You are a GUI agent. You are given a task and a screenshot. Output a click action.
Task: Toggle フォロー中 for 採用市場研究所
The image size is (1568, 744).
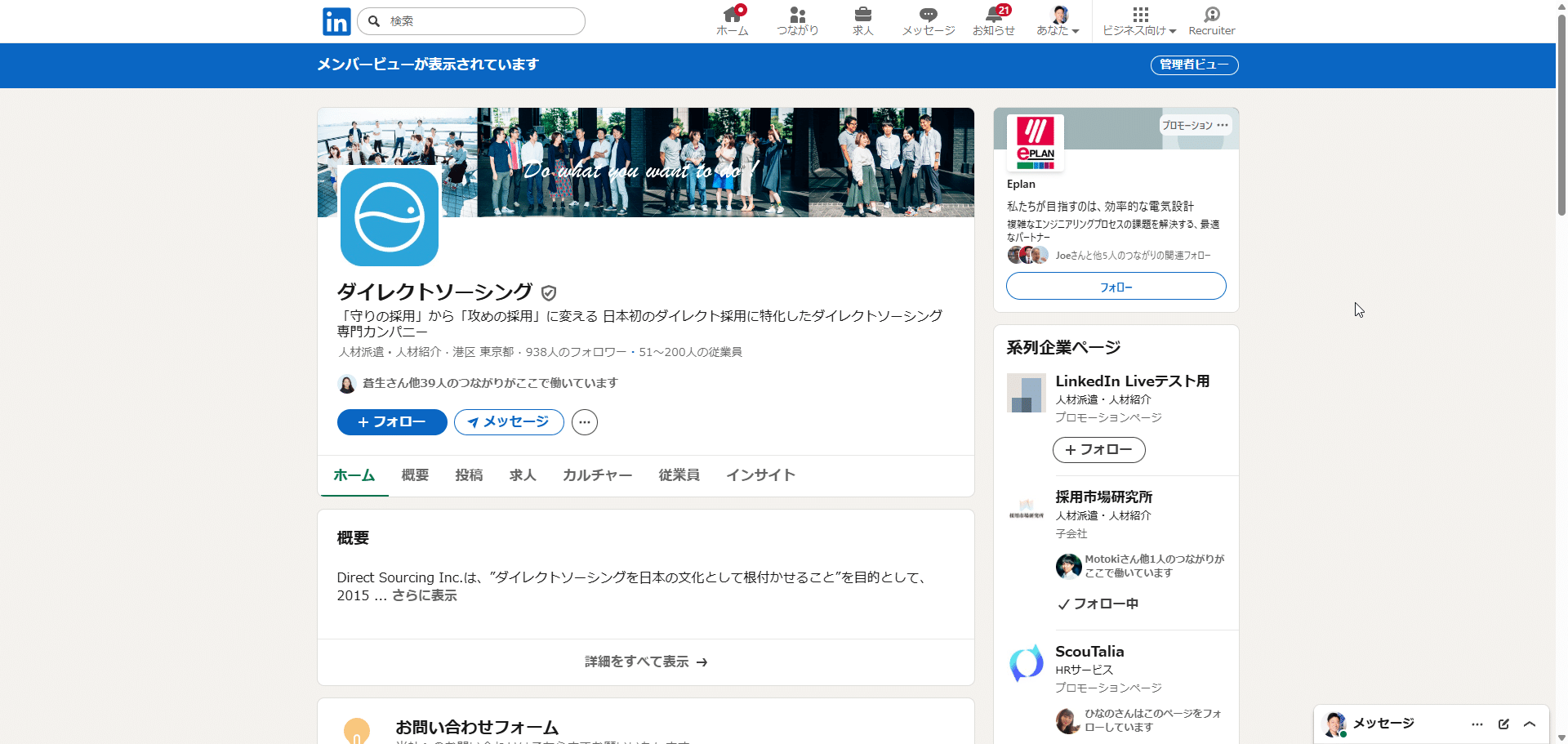(1097, 604)
